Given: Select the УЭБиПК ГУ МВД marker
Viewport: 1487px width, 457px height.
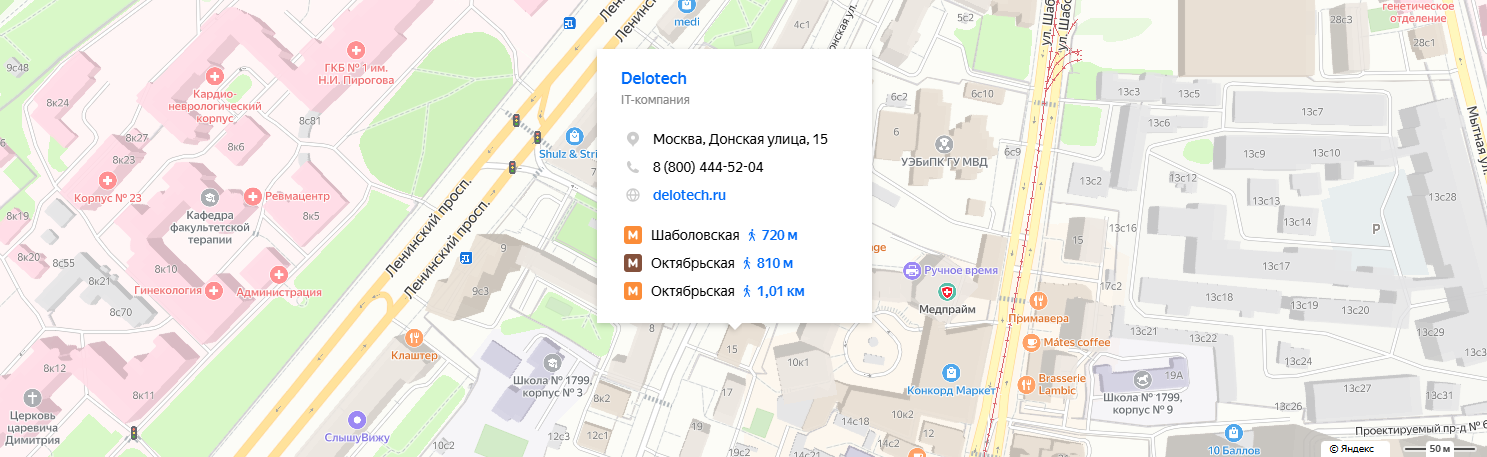Looking at the screenshot, I should click(941, 146).
